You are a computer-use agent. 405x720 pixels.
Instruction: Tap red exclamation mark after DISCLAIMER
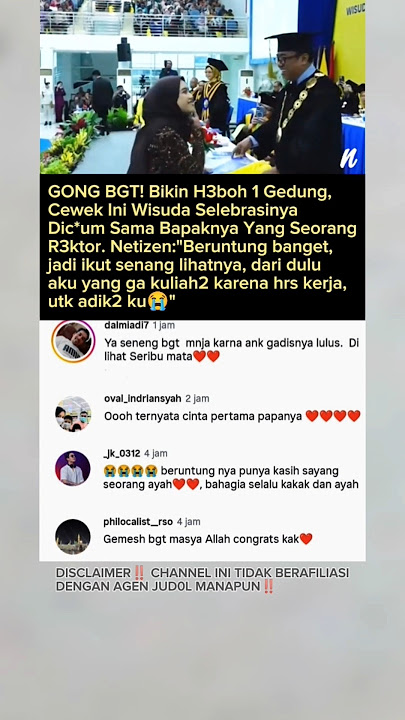pyautogui.click(x=139, y=573)
